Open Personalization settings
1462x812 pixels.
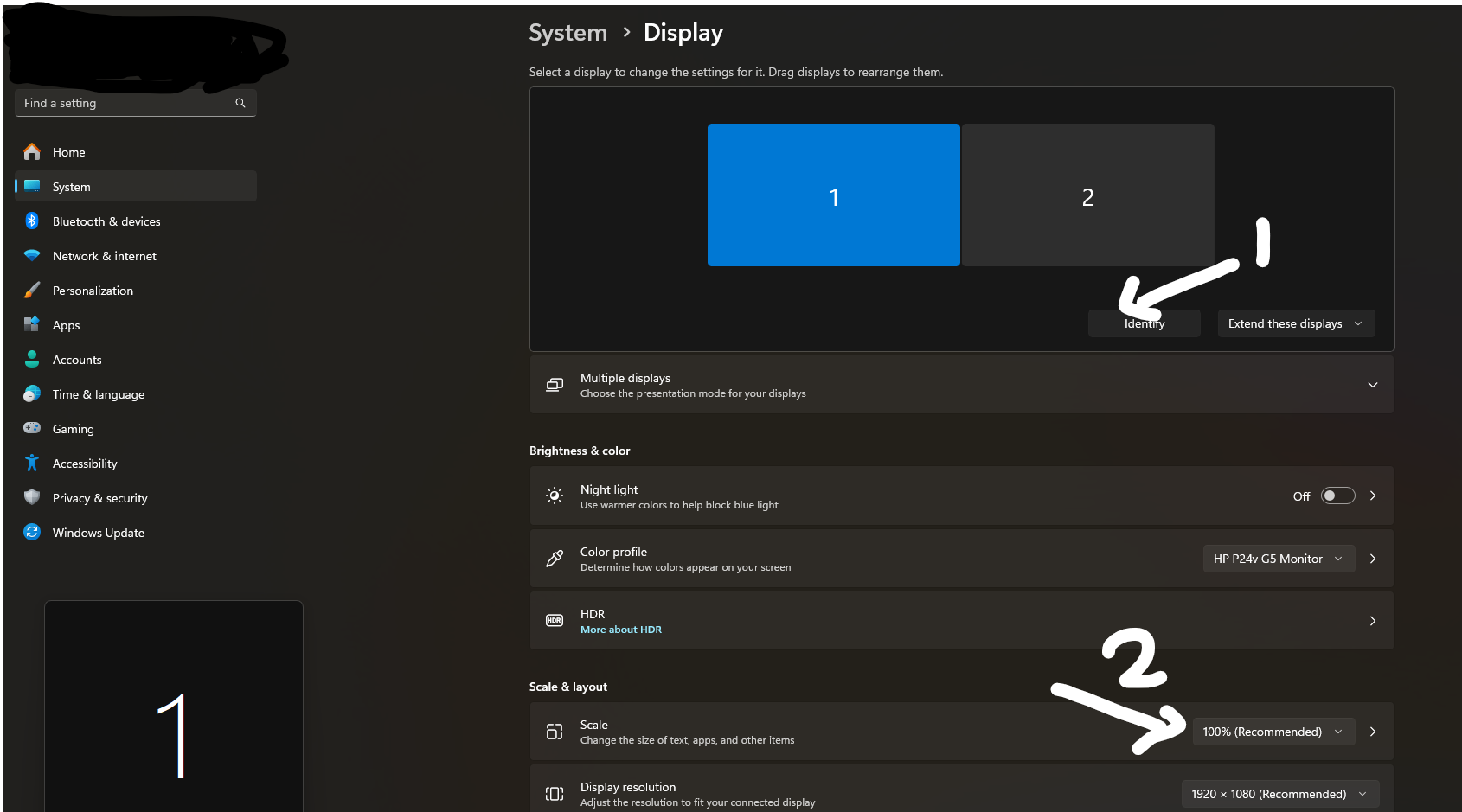point(136,291)
